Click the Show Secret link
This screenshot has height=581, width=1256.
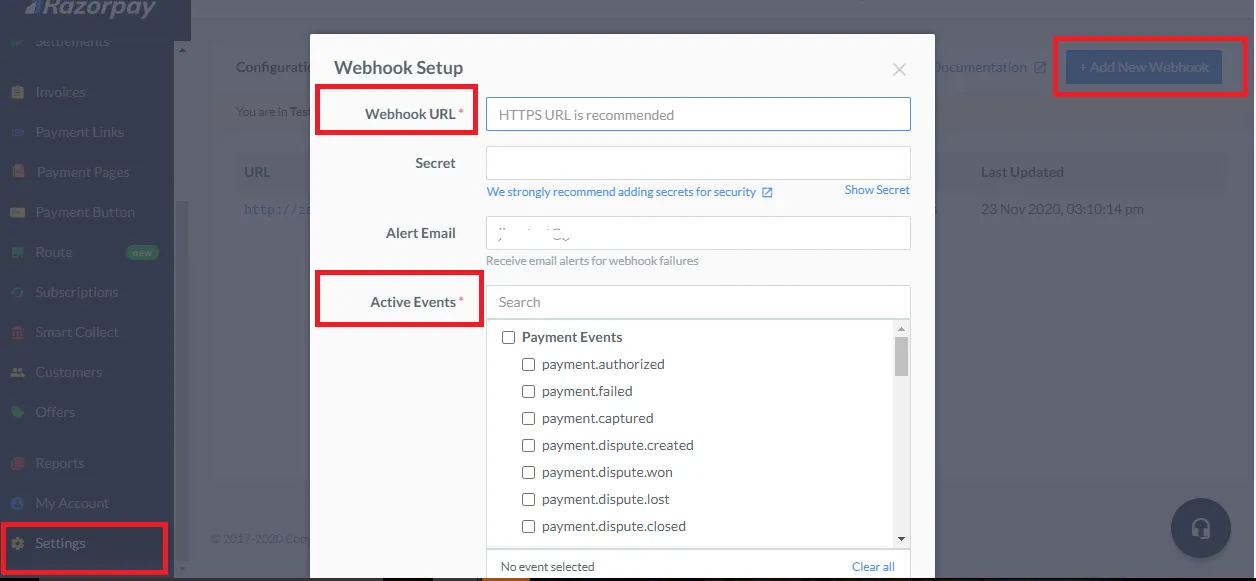pyautogui.click(x=877, y=190)
